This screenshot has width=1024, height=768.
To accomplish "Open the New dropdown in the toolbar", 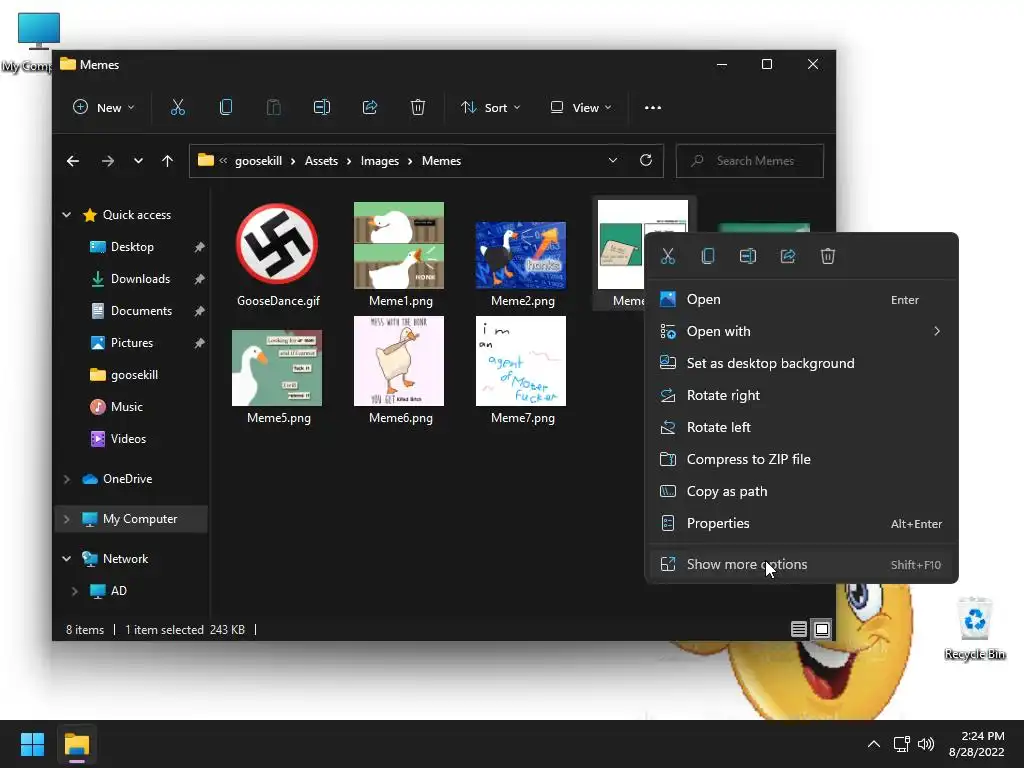I will point(104,108).
